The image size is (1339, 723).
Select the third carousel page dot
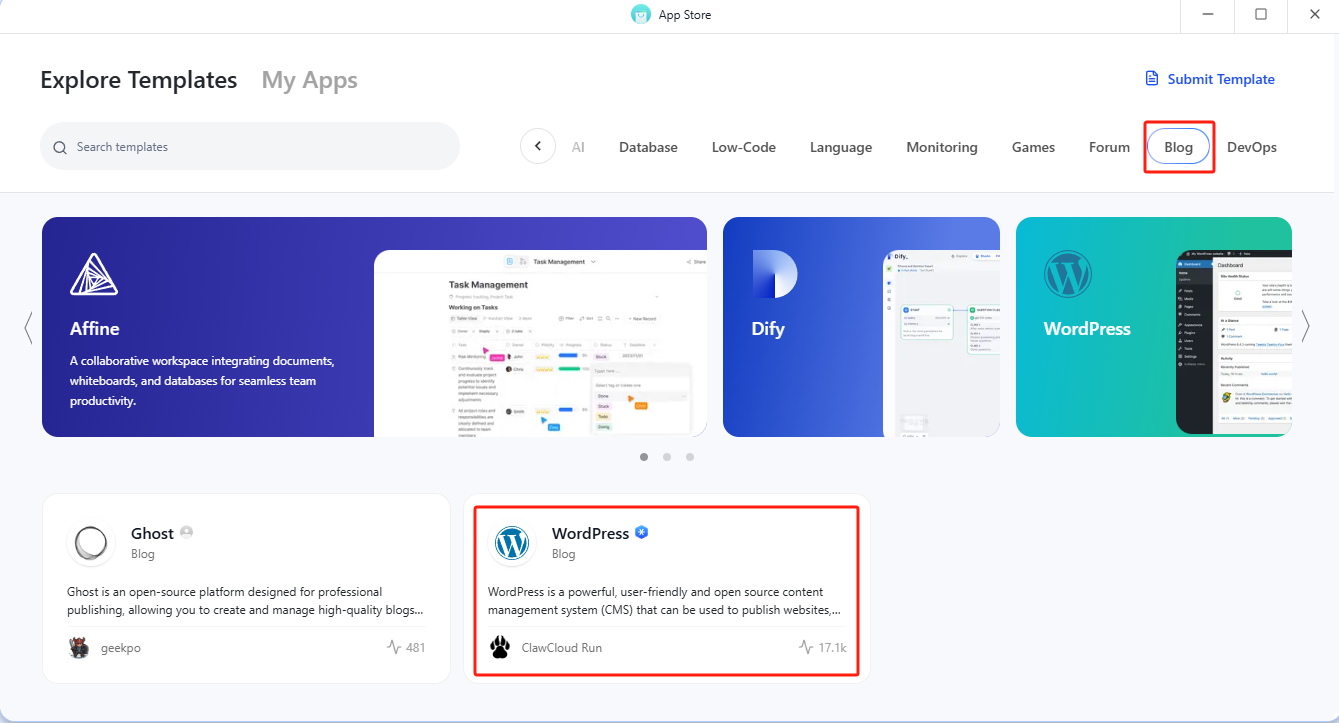click(690, 457)
